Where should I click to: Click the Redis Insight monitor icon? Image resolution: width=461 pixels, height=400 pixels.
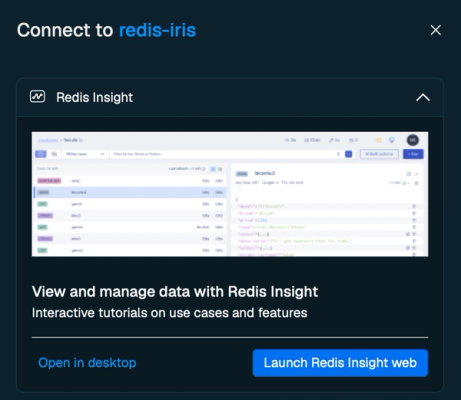(37, 97)
